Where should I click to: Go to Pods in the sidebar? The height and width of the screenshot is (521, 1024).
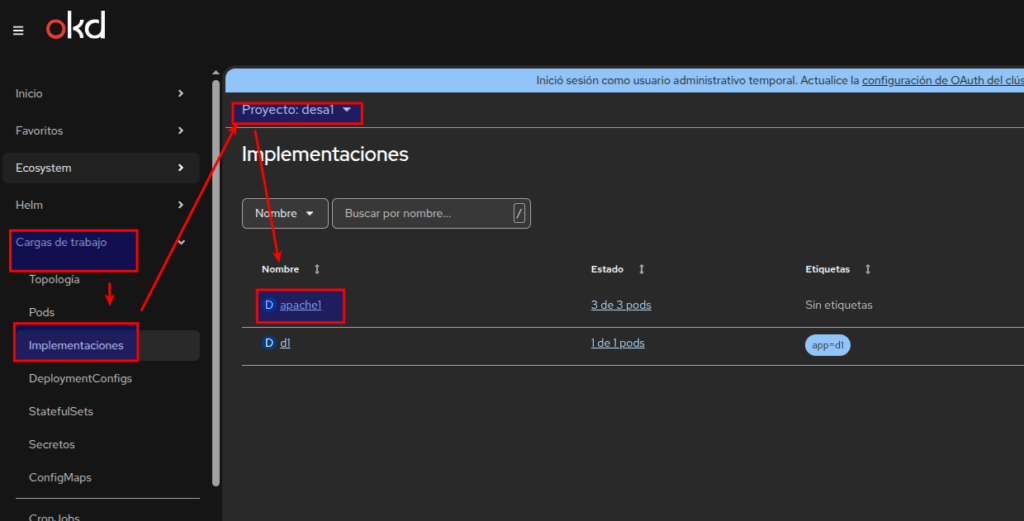click(42, 312)
